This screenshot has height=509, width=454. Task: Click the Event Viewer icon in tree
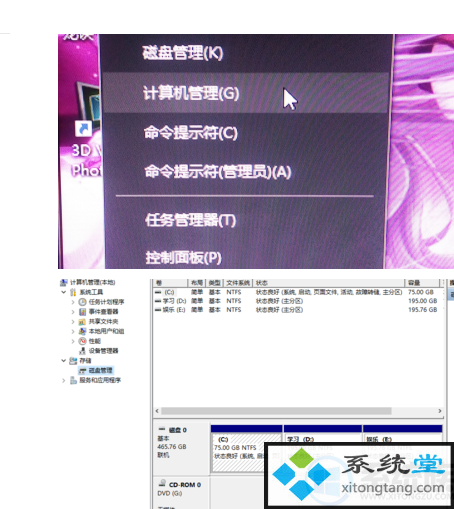click(x=82, y=312)
